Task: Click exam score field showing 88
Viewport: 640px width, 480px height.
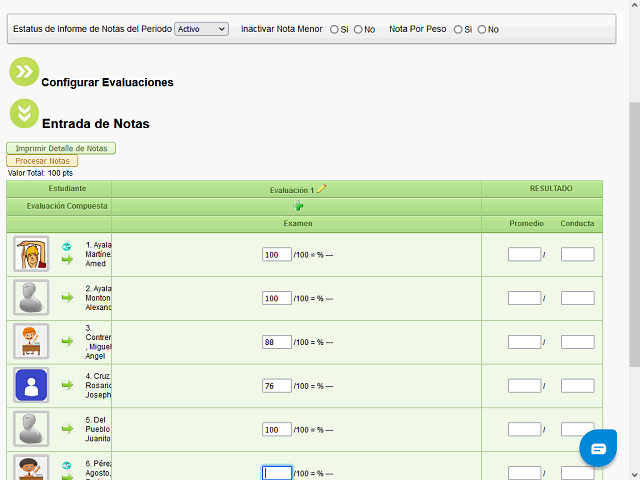Action: click(277, 342)
